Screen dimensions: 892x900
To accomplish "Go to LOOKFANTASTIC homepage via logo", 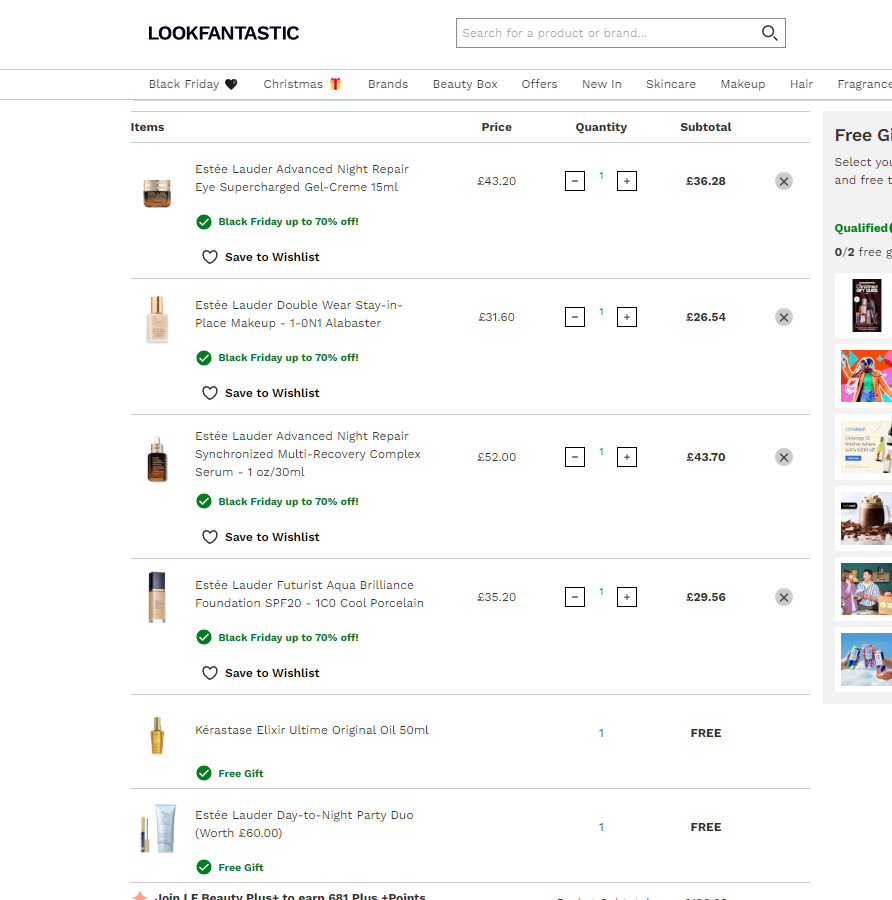I will point(223,33).
